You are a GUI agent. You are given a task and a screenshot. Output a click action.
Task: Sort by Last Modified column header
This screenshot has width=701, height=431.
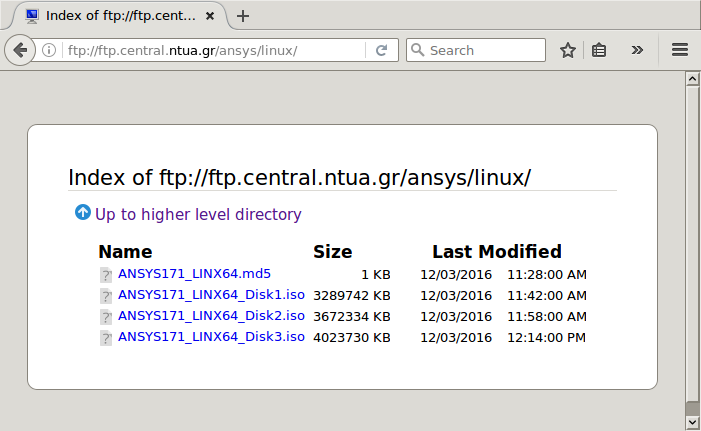497,252
